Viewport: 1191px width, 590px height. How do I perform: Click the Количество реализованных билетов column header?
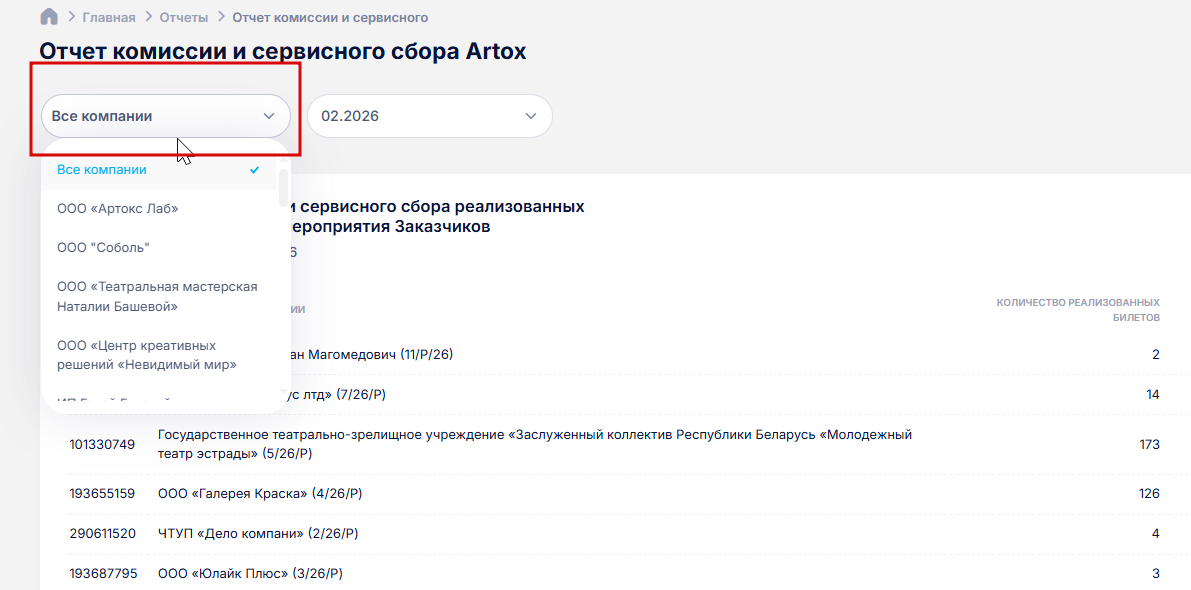click(x=1078, y=309)
